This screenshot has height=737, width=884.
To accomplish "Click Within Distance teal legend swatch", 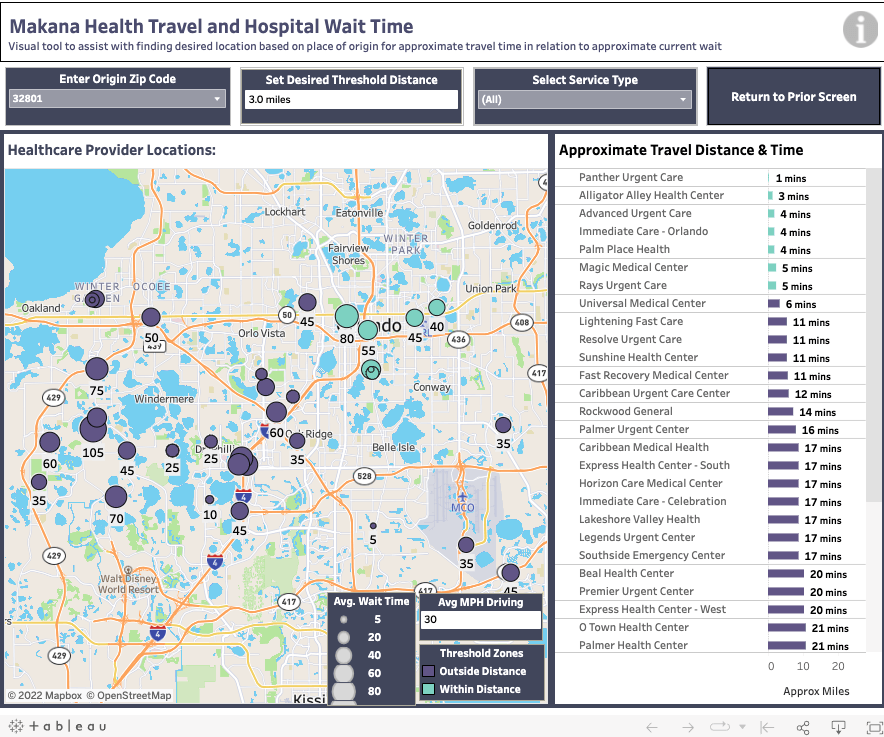I will (428, 689).
